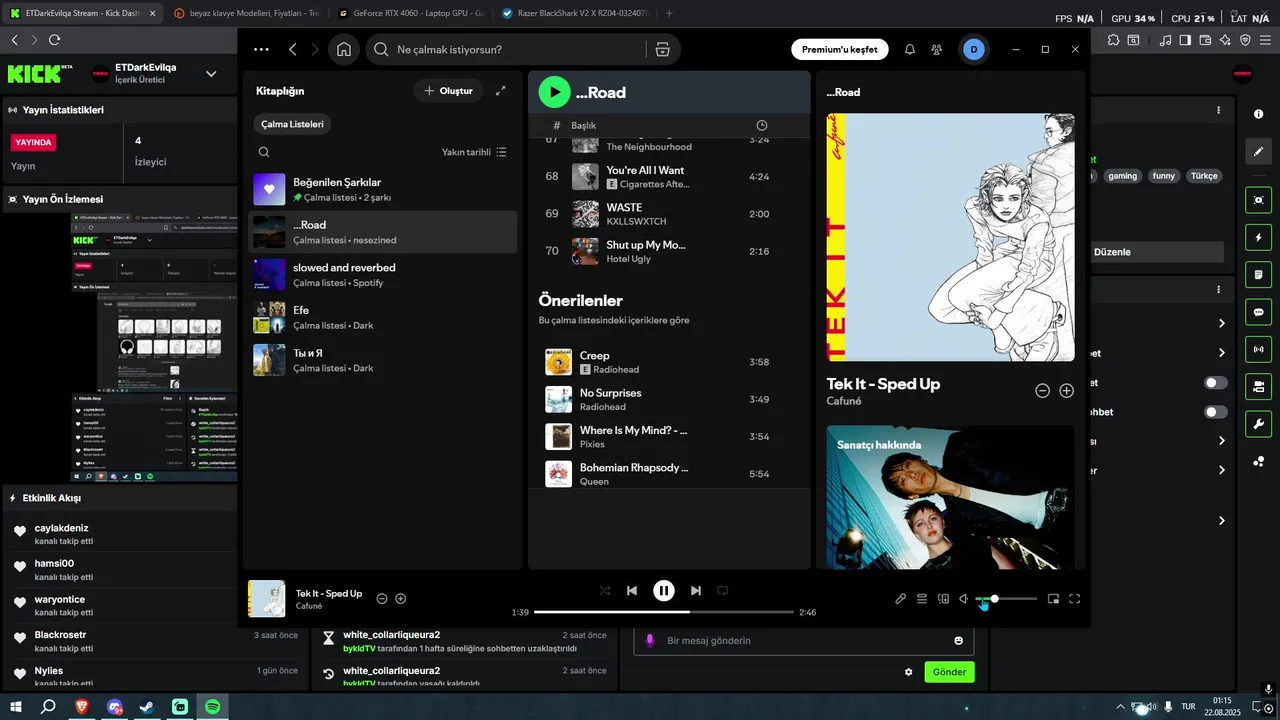The height and width of the screenshot is (720, 1280).
Task: Click minus icon beside Tek It in player bar
Action: click(381, 598)
